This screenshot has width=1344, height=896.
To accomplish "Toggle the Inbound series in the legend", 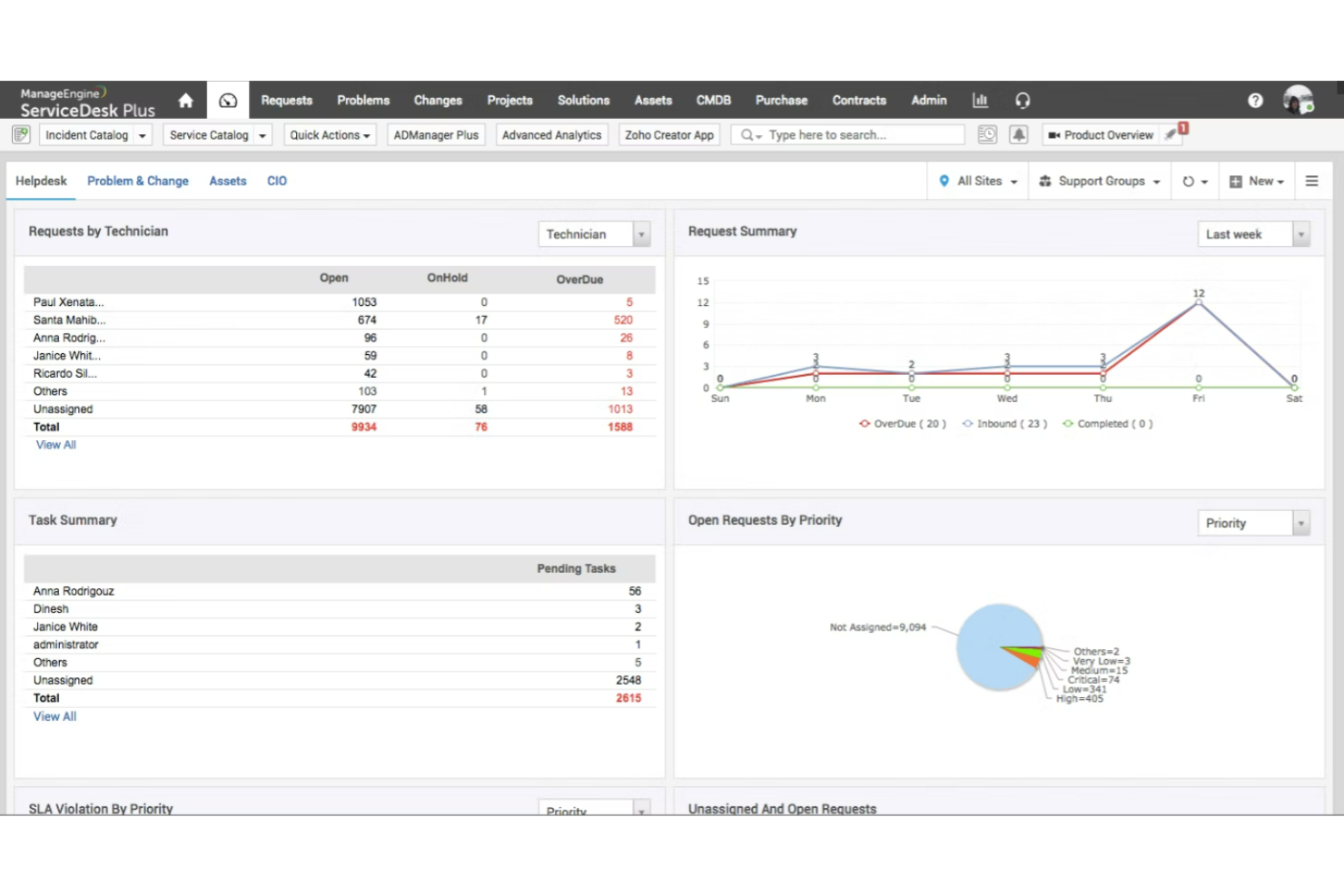I will (1004, 423).
